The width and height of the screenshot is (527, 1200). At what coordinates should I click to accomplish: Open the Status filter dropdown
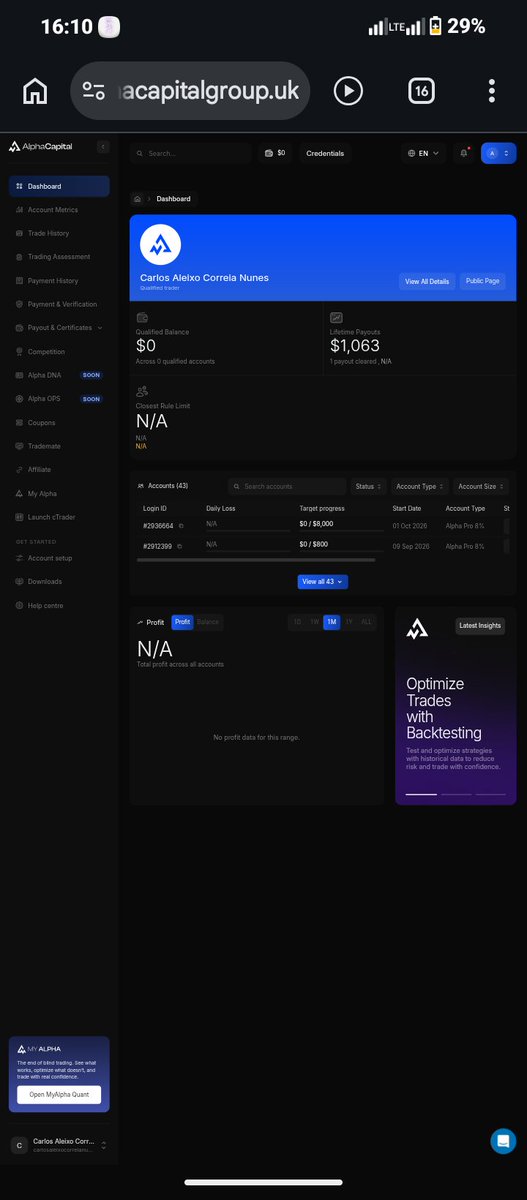tap(368, 486)
